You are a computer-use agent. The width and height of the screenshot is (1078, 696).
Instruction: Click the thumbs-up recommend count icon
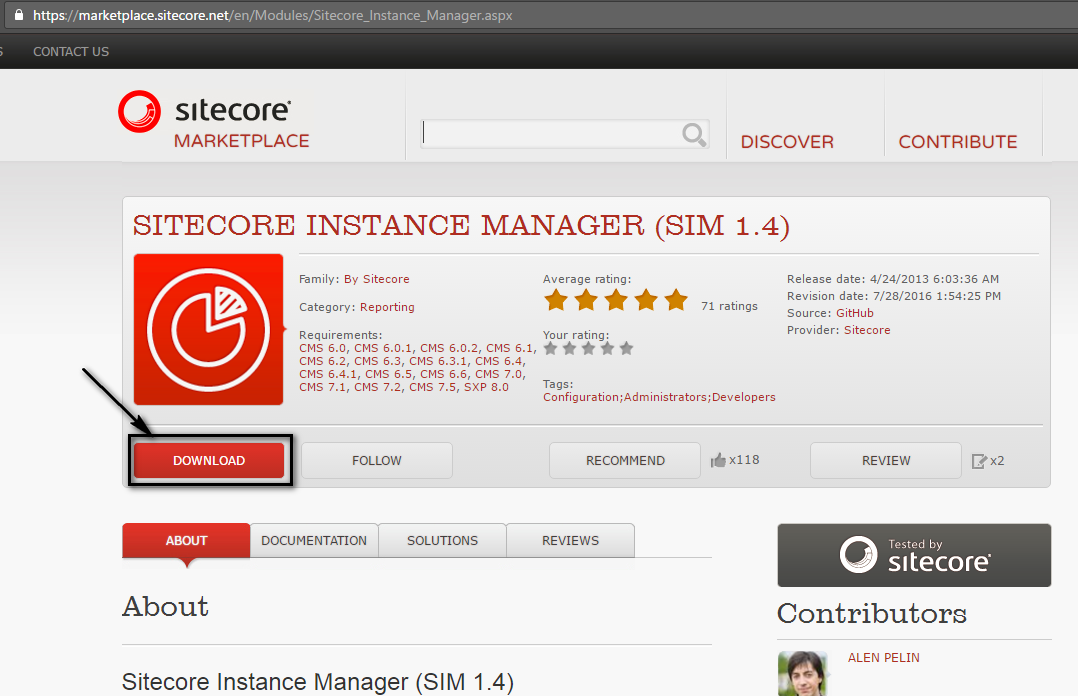718,460
